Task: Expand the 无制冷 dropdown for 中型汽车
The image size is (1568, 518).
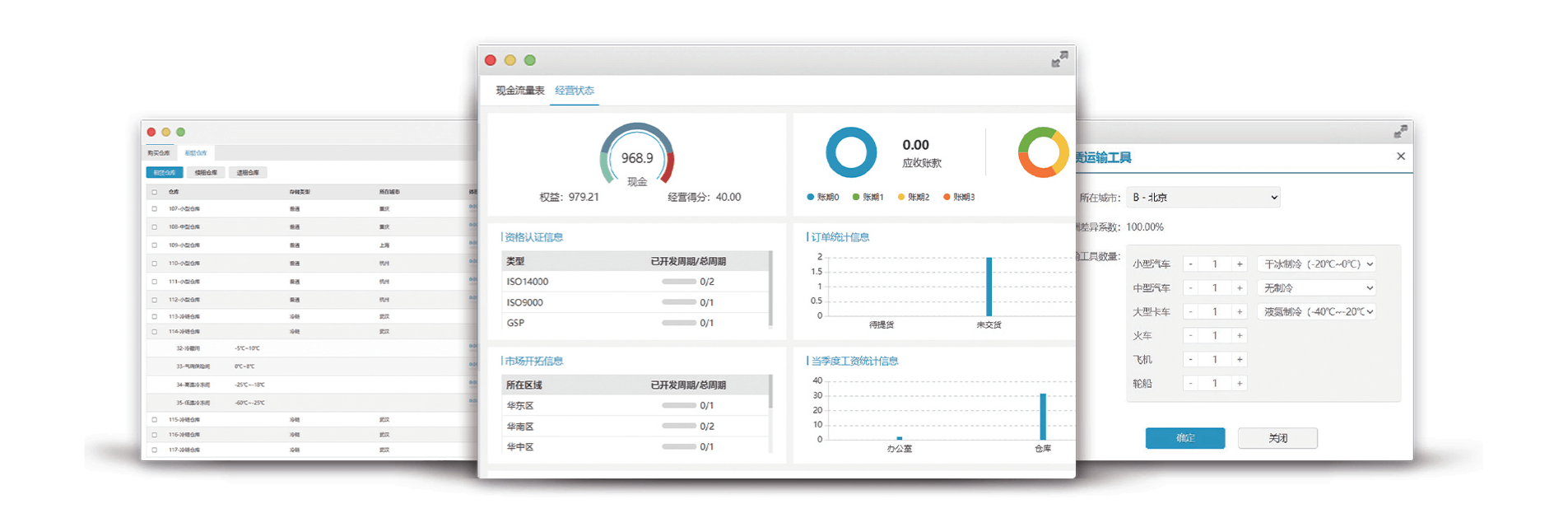Action: (1316, 288)
